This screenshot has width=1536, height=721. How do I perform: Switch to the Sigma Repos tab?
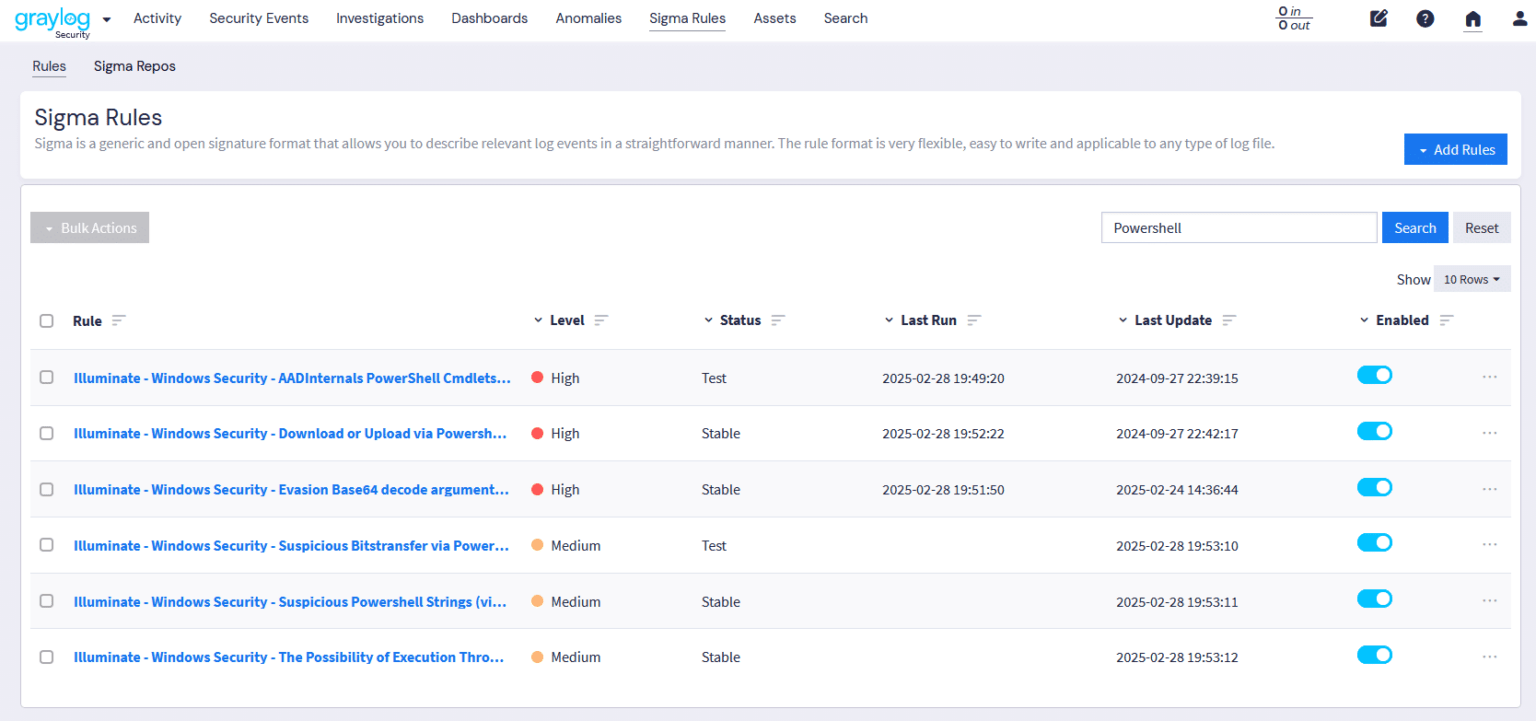coord(134,66)
